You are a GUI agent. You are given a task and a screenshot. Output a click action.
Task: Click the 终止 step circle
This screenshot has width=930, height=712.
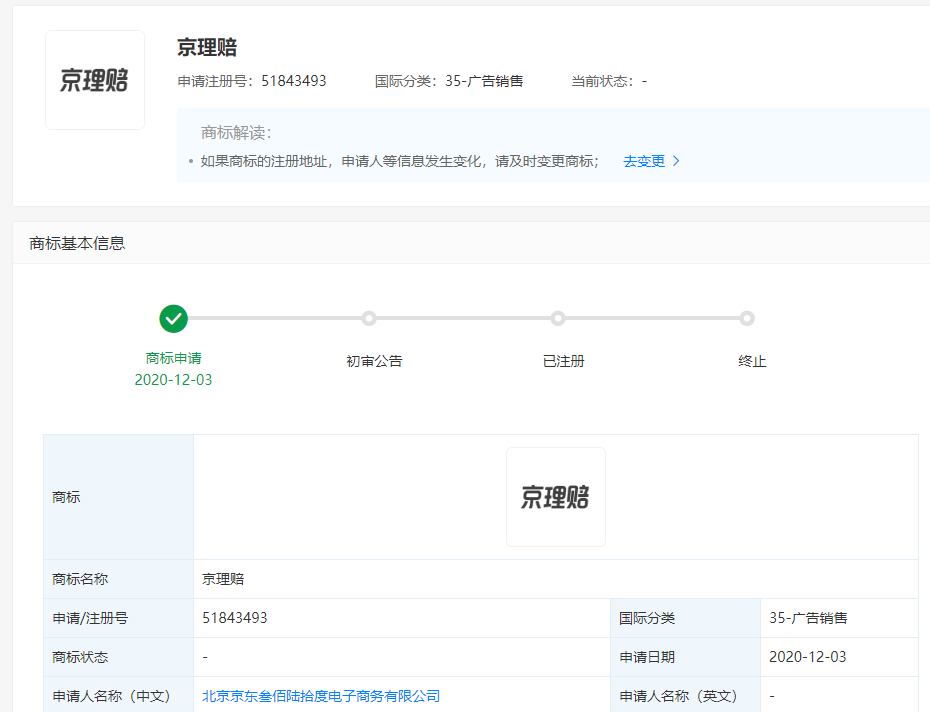747,319
